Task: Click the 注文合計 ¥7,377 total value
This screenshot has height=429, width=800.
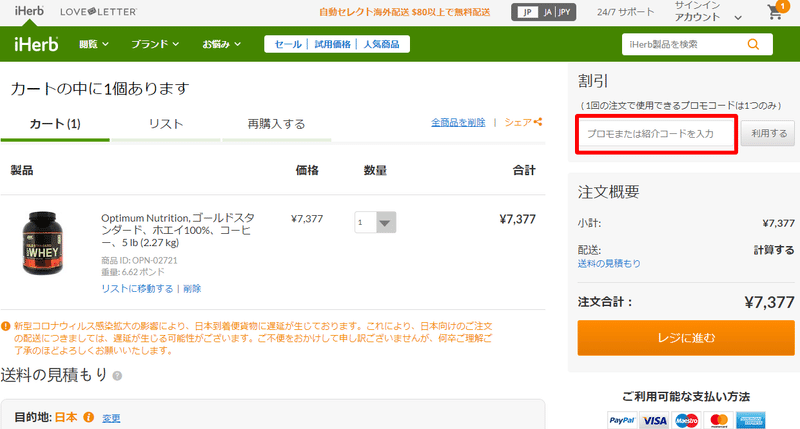Action: point(769,302)
